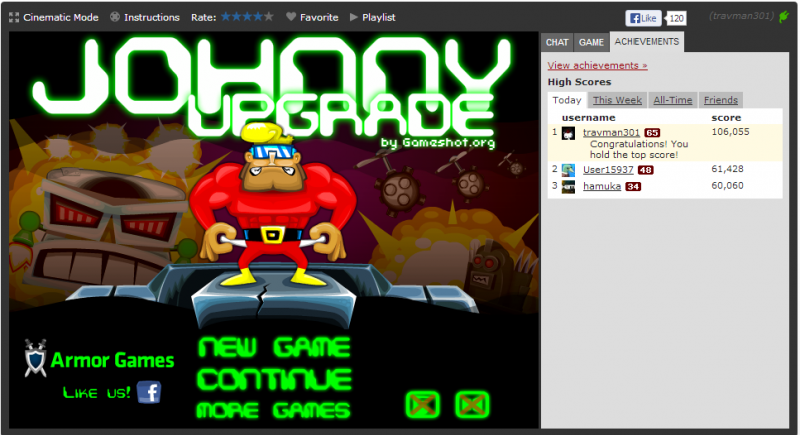This screenshot has height=435, width=800.
Task: Click User15937's level 48 badge
Action: (645, 170)
